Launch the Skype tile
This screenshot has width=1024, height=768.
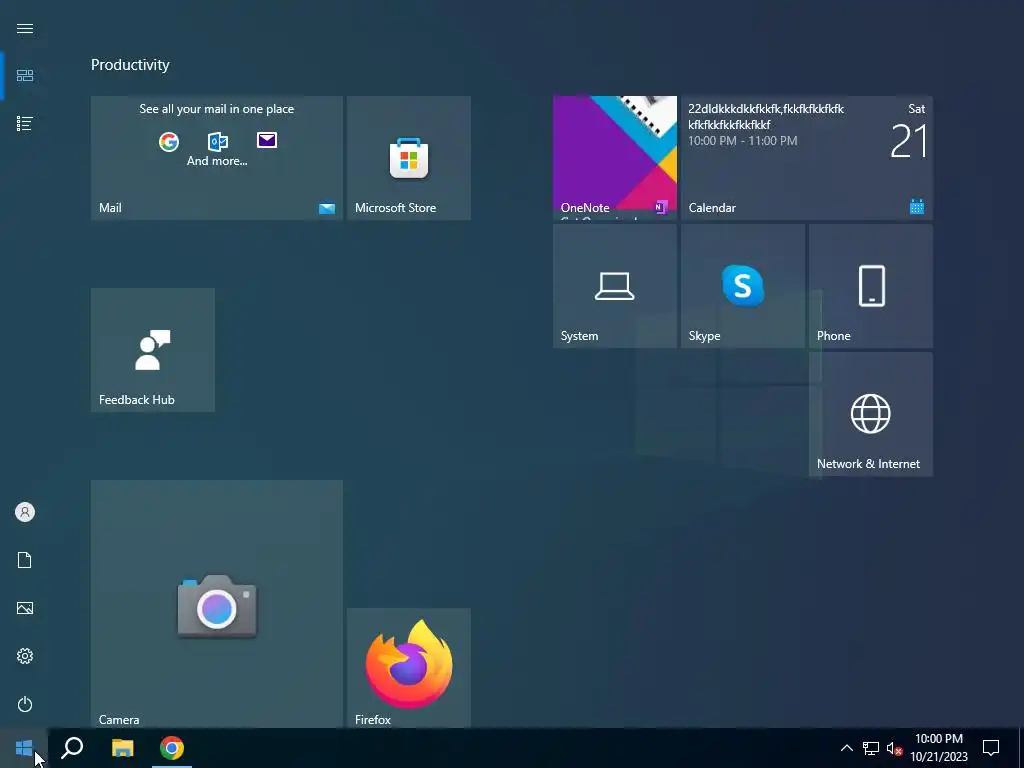pyautogui.click(x=743, y=286)
